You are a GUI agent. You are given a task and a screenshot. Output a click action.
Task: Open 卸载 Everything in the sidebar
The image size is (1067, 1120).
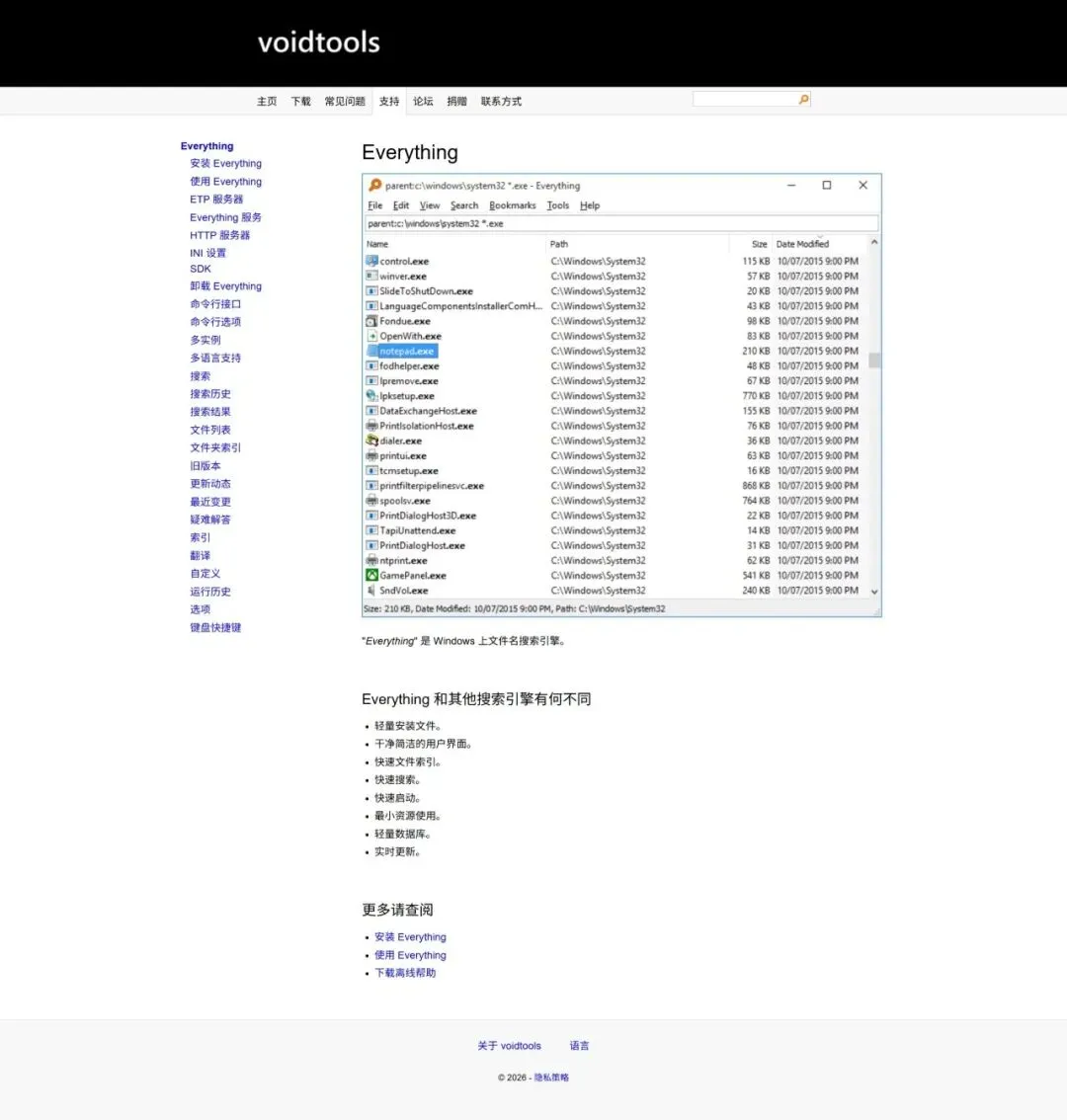point(226,285)
